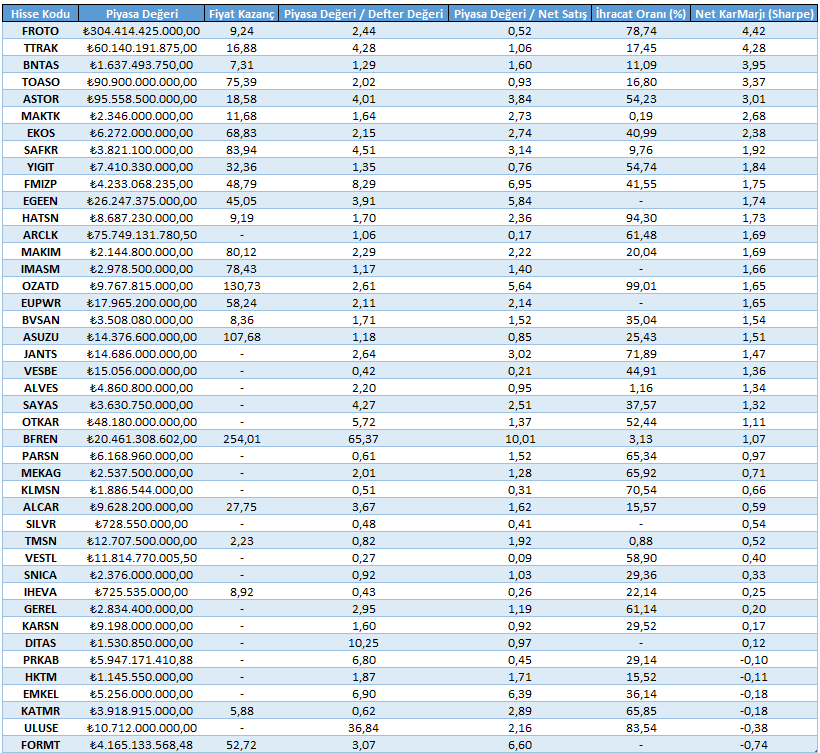
Task: Select the FROTO ticker cell
Action: click(x=40, y=31)
